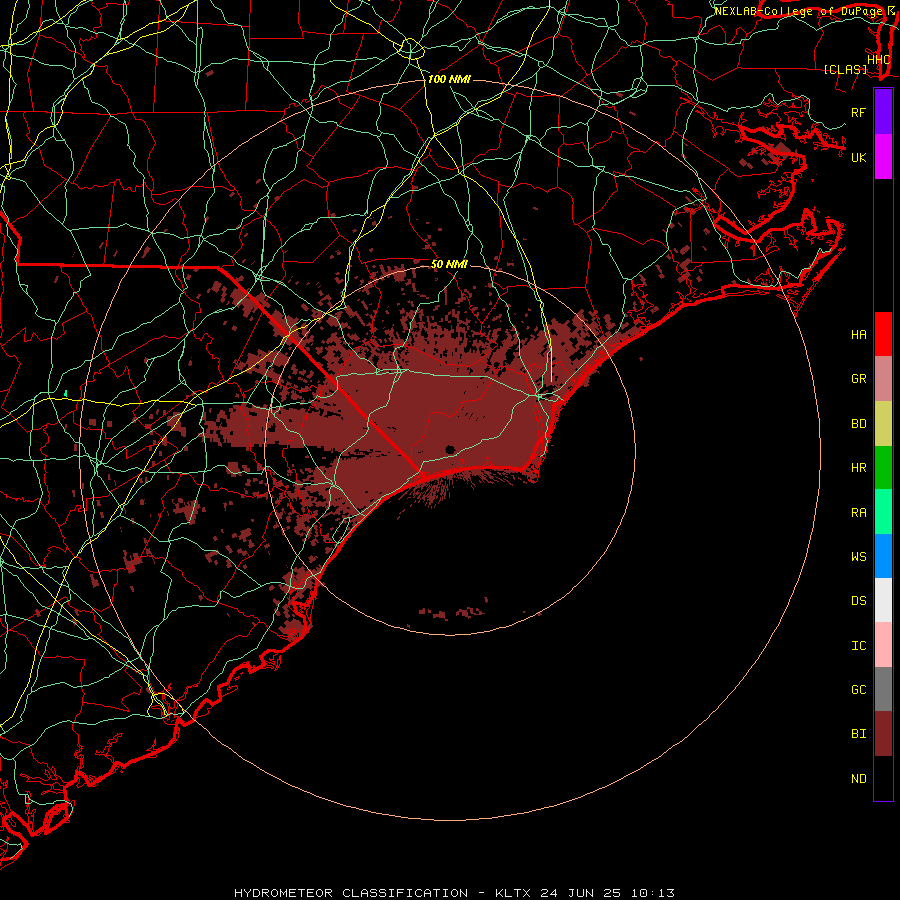Screen dimensions: 900x900
Task: Click the UK magenta color swatch
Action: pyautogui.click(x=883, y=157)
